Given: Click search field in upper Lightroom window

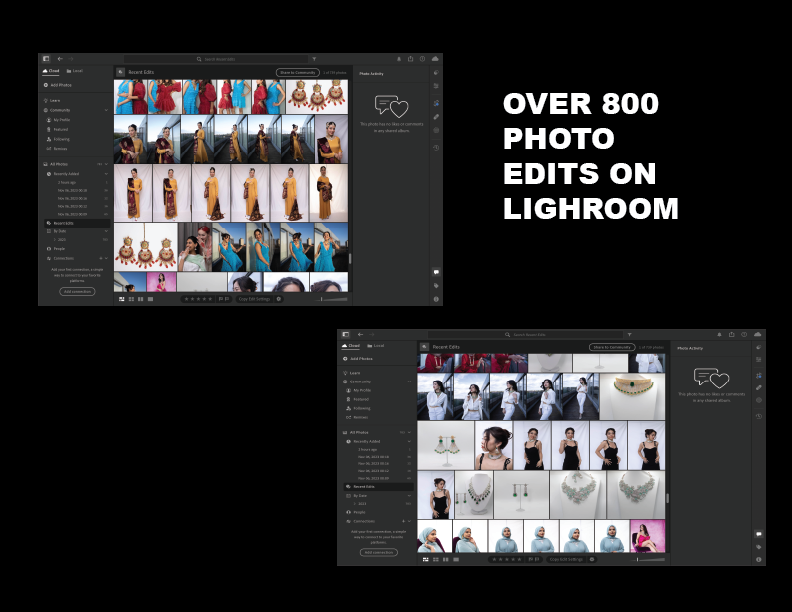Looking at the screenshot, I should click(216, 59).
